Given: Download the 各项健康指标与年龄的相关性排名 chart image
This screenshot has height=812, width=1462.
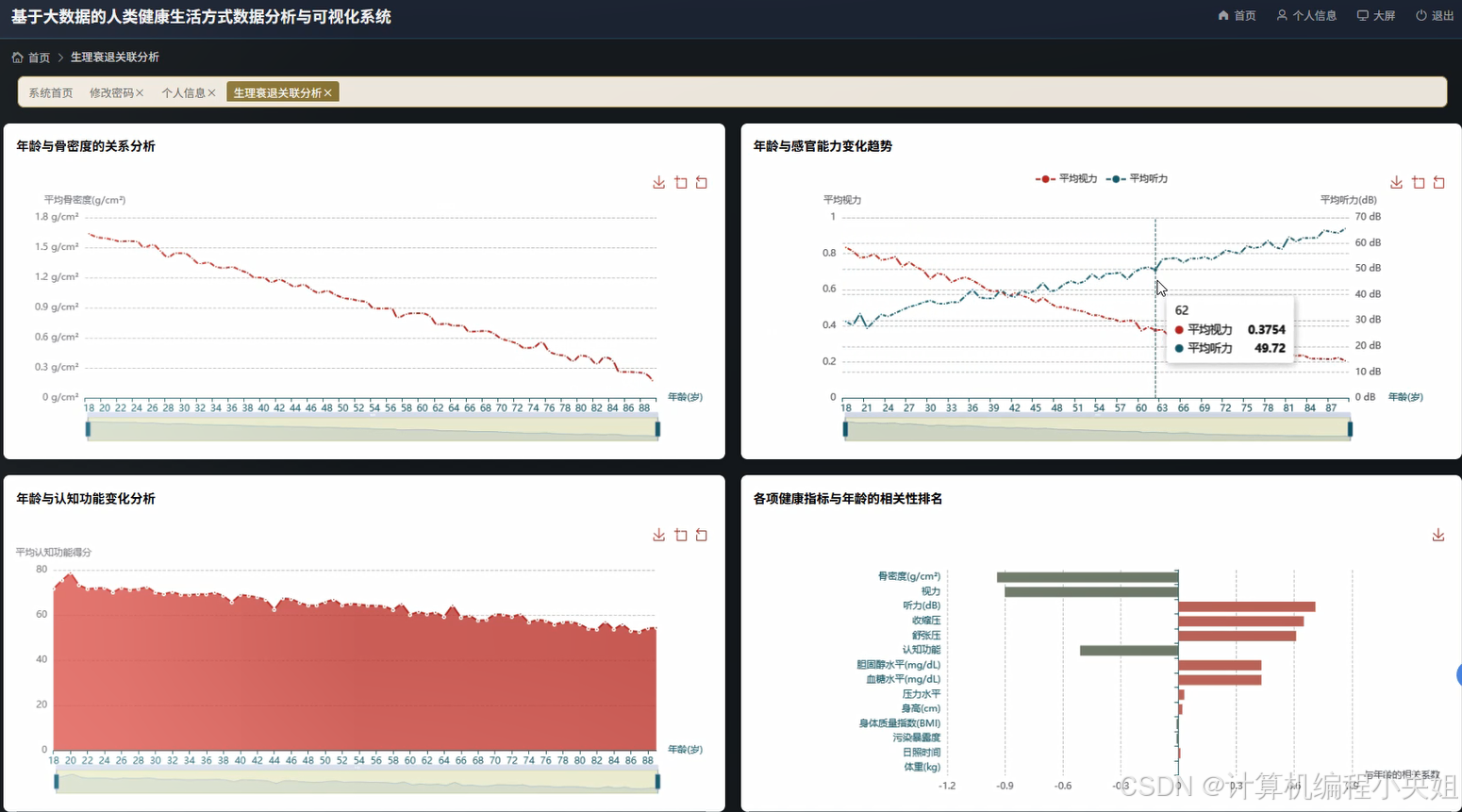Looking at the screenshot, I should click(x=1438, y=536).
